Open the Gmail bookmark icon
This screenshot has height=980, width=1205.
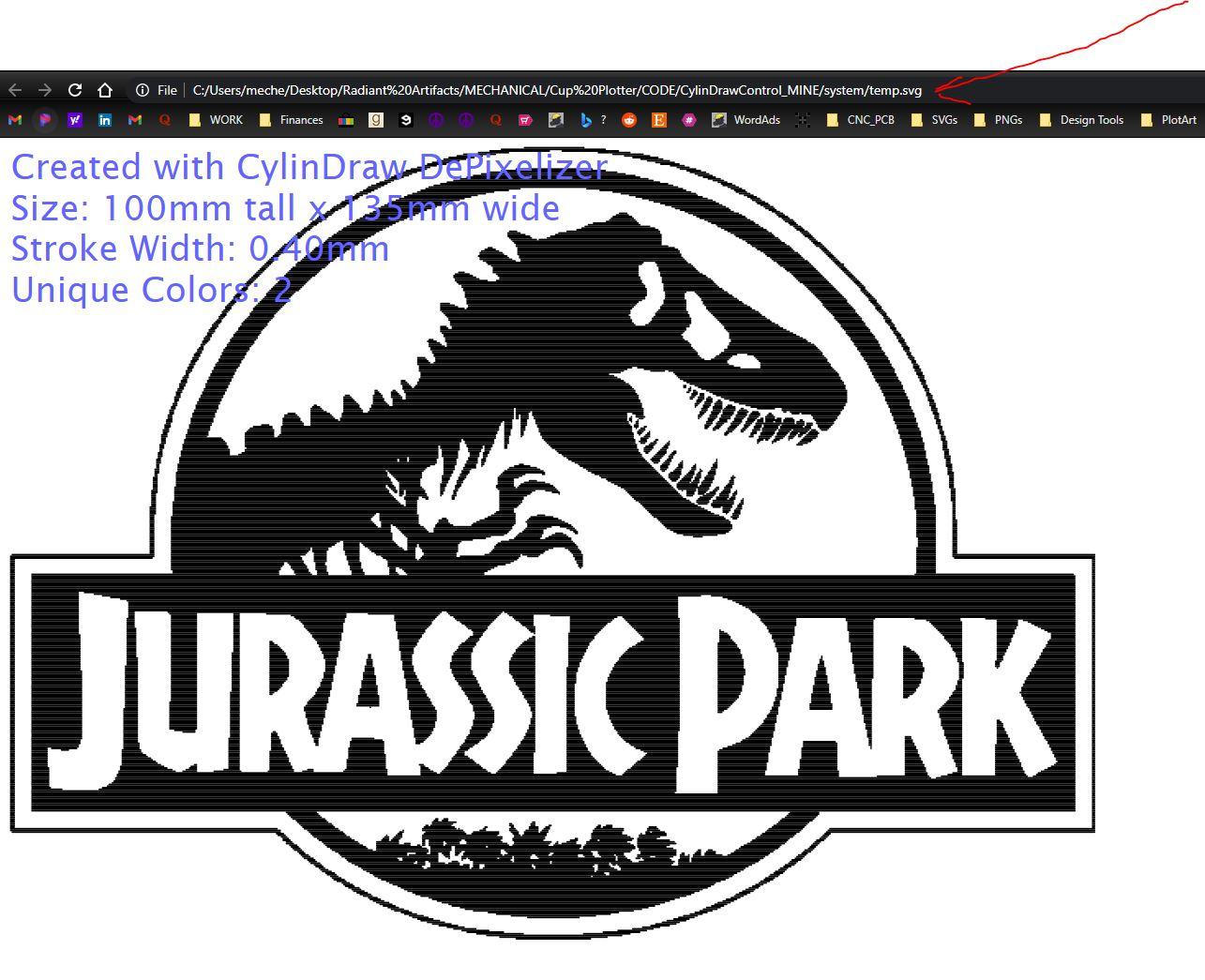[14, 119]
